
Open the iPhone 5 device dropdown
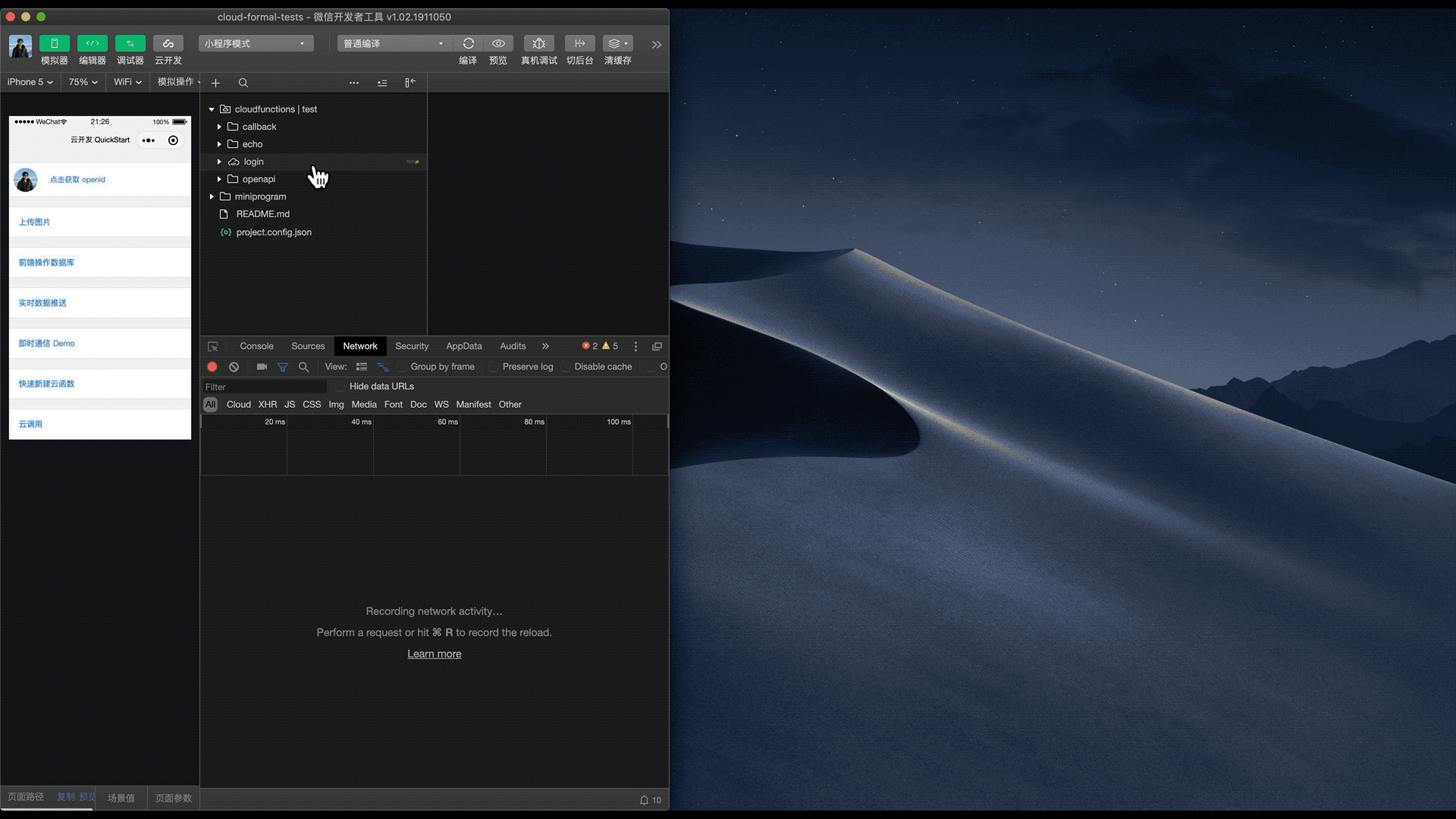pyautogui.click(x=30, y=82)
